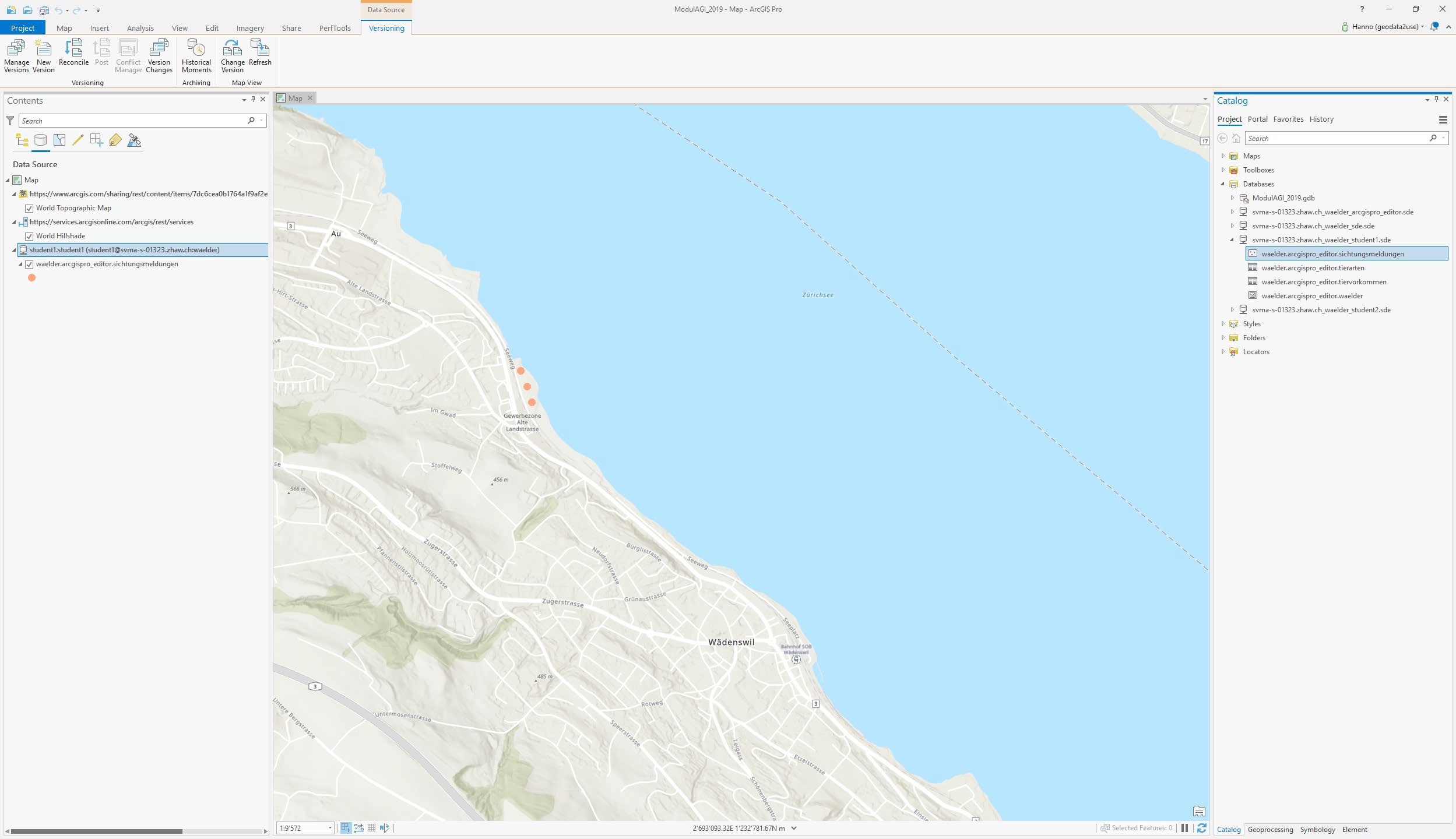1456x839 pixels.
Task: Click the orange point symbol swatch
Action: pos(32,278)
